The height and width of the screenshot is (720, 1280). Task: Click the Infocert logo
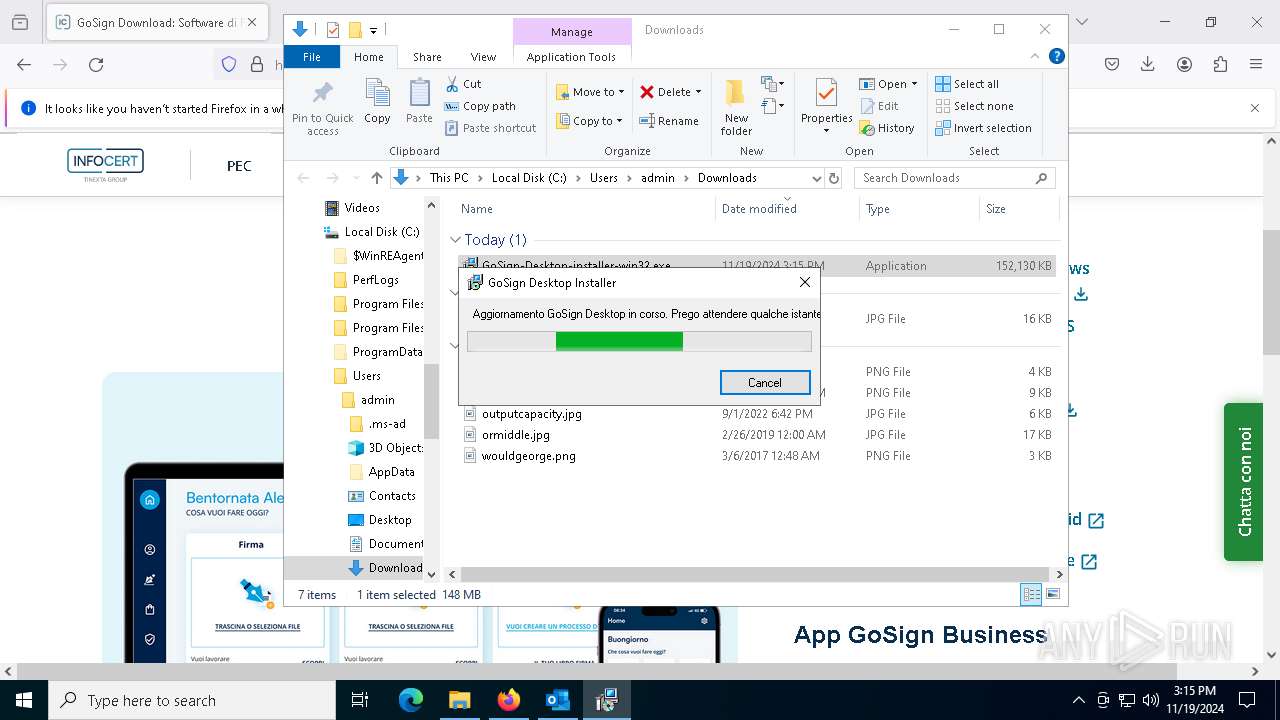106,164
